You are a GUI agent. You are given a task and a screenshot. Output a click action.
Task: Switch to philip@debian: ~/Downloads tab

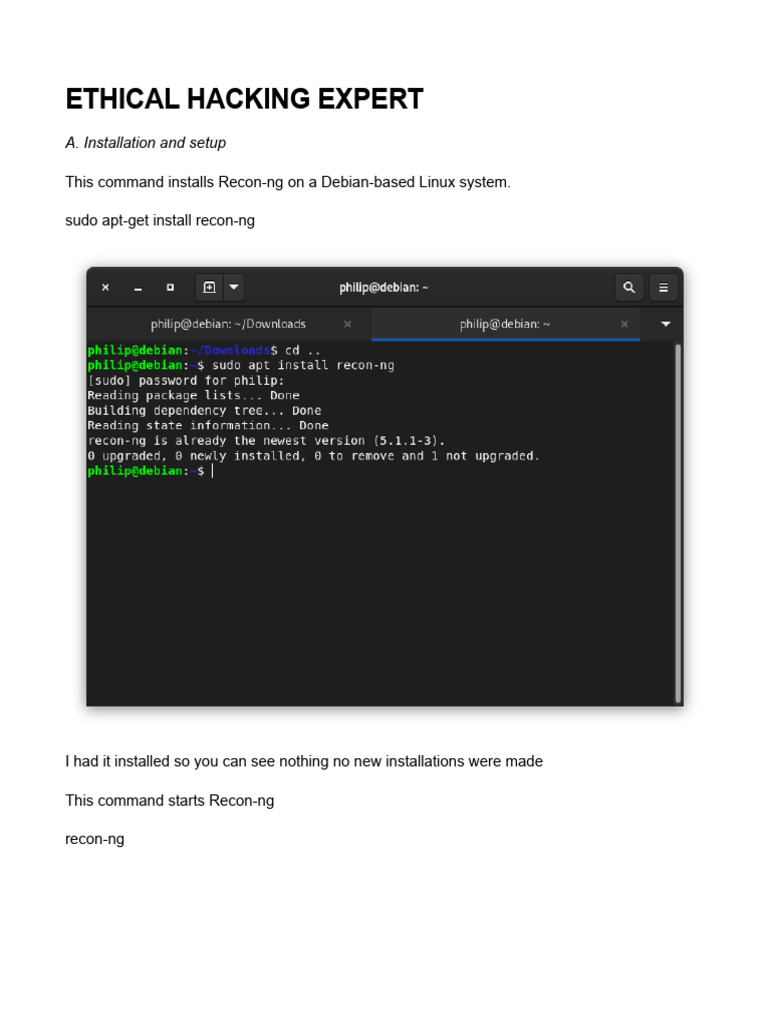[228, 324]
